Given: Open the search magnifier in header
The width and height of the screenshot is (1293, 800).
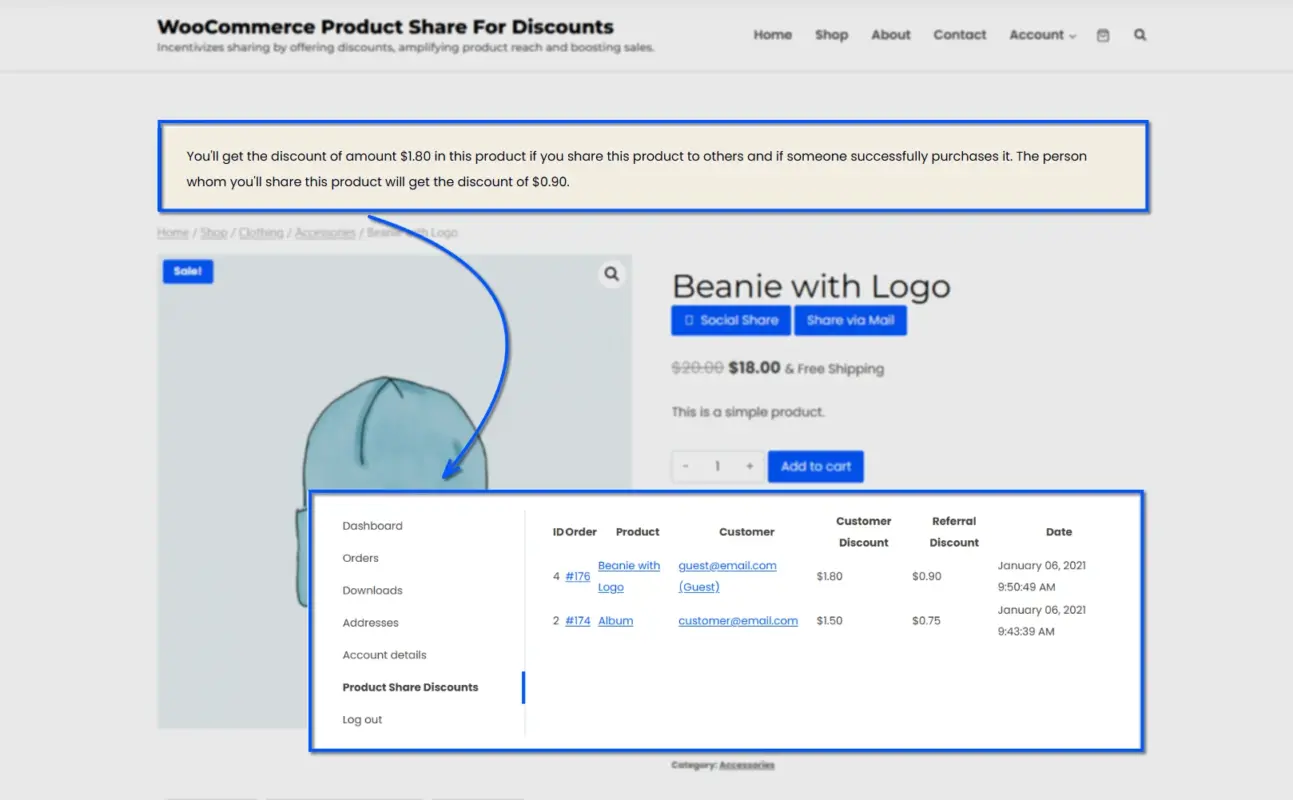Looking at the screenshot, I should pyautogui.click(x=1140, y=35).
